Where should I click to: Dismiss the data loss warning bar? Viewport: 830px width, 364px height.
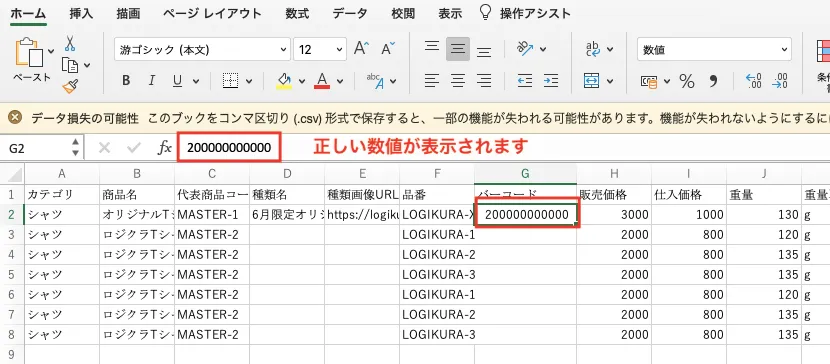point(15,117)
